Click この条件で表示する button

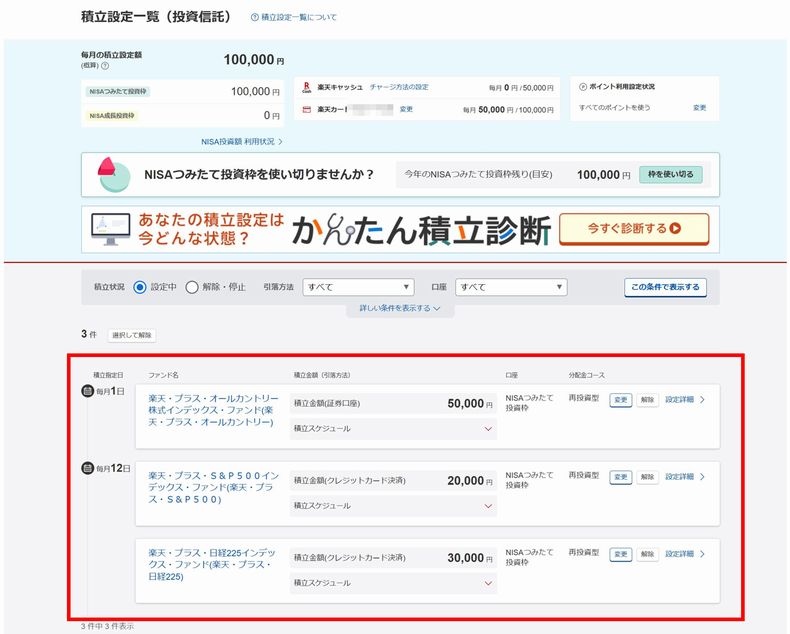[x=665, y=287]
